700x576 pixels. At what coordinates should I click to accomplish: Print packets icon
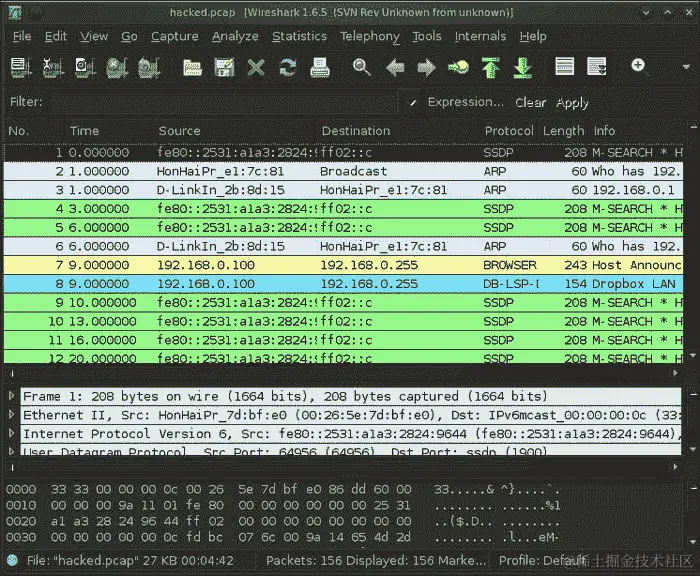pos(320,67)
